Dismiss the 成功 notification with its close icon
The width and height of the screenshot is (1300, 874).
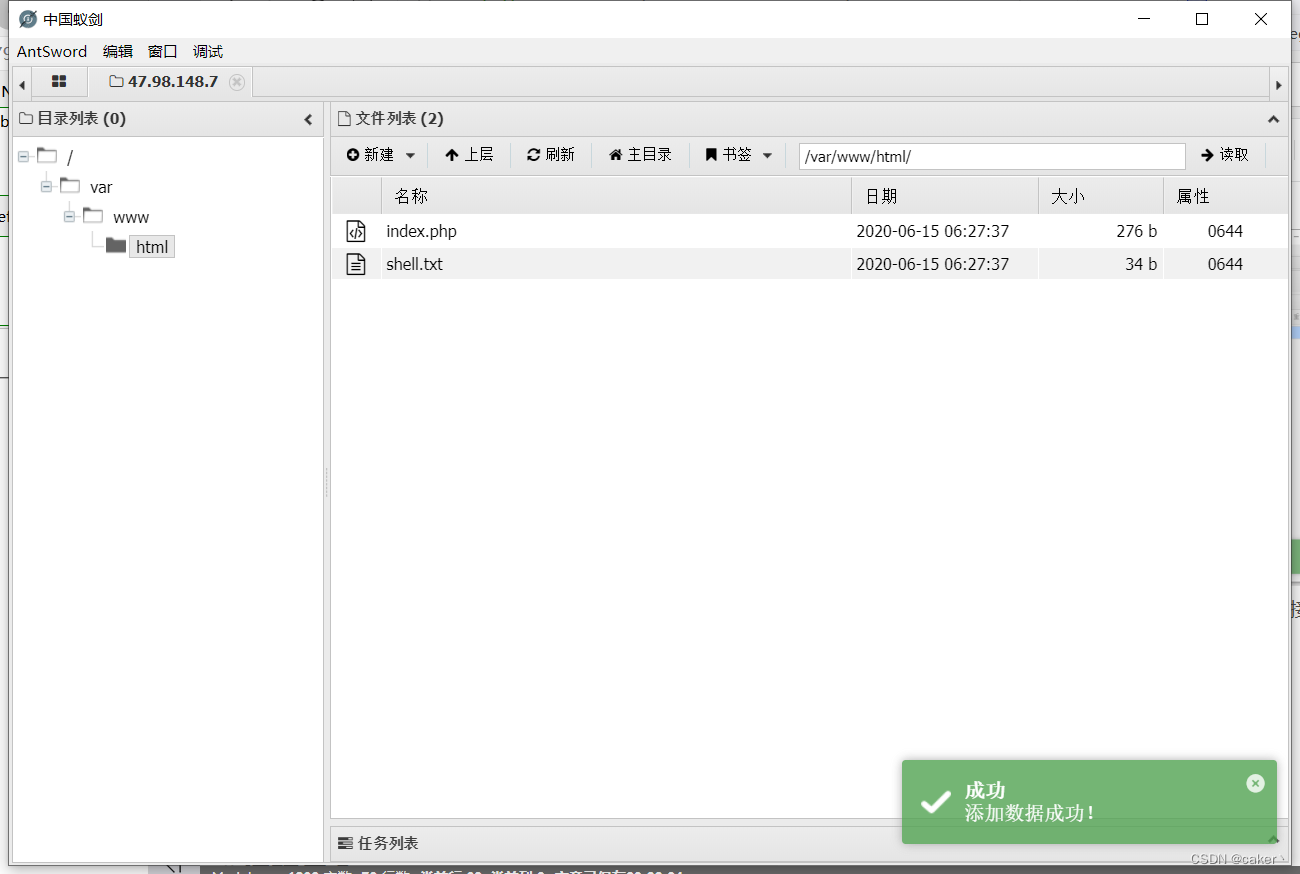[x=1256, y=783]
